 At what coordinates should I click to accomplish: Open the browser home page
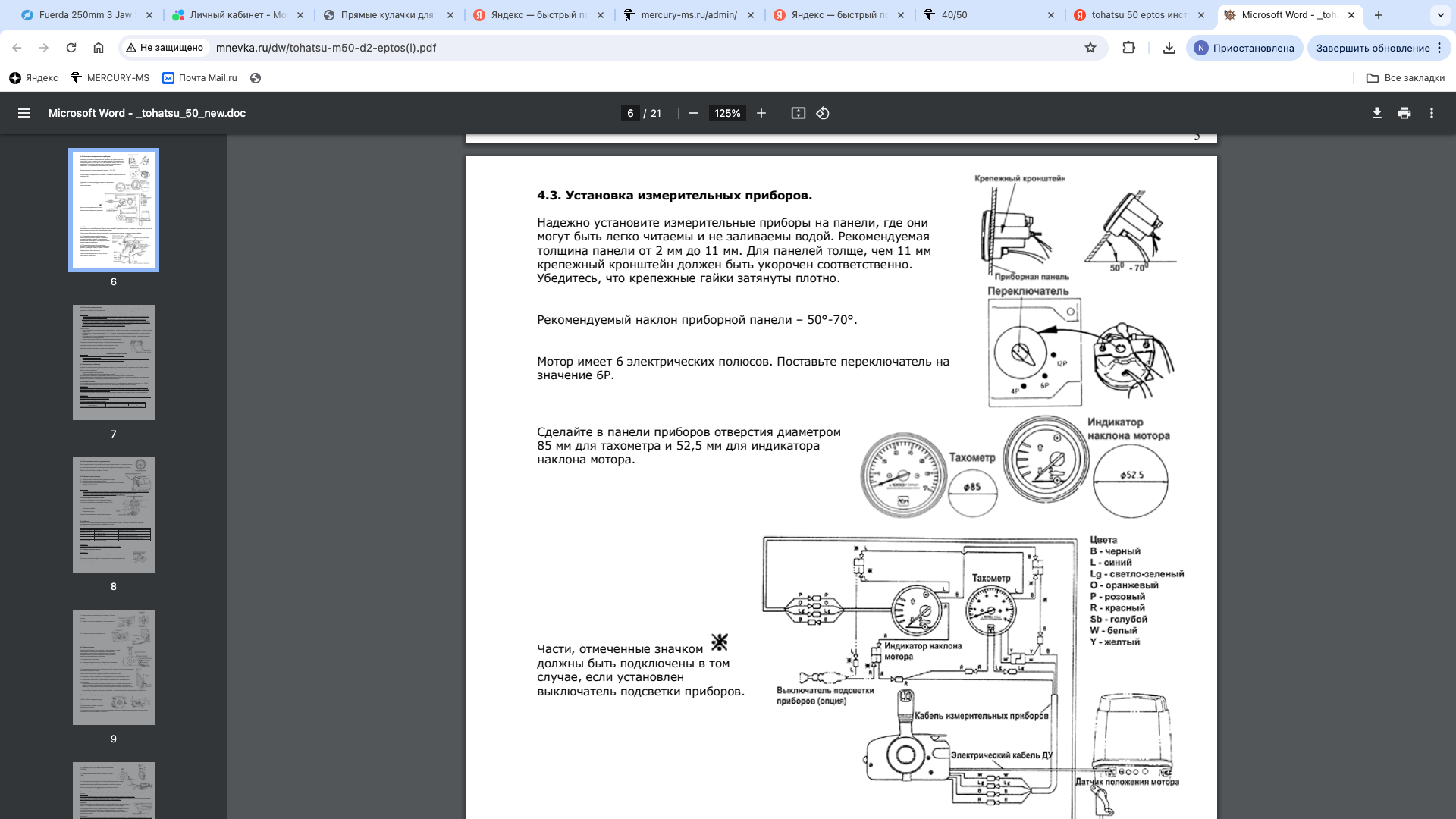[99, 48]
